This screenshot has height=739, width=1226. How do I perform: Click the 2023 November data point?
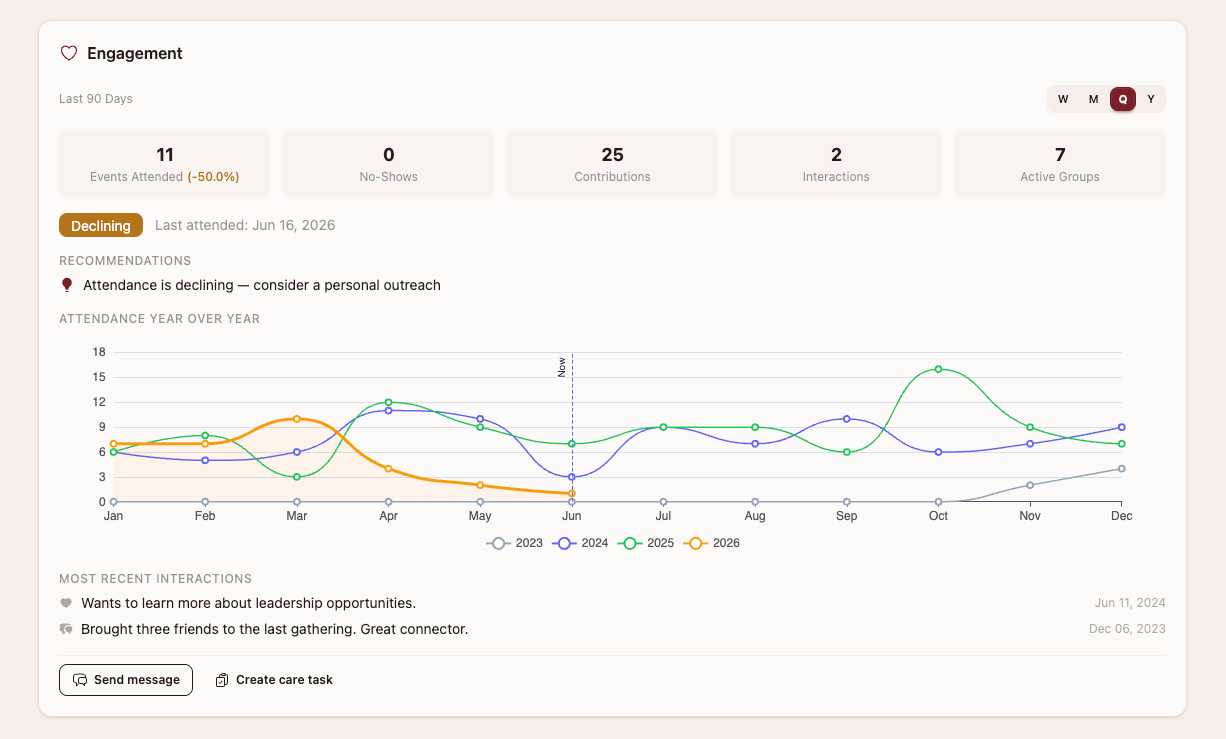1030,485
